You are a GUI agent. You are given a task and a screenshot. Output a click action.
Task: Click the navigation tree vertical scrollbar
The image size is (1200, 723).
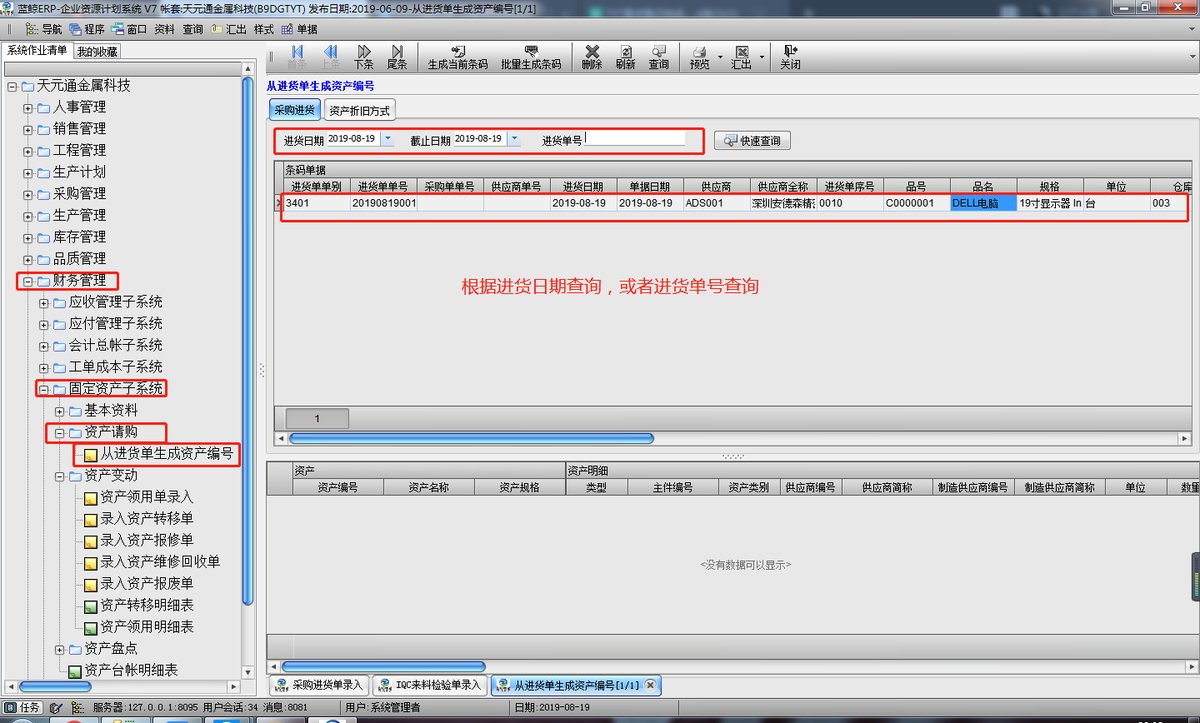249,340
